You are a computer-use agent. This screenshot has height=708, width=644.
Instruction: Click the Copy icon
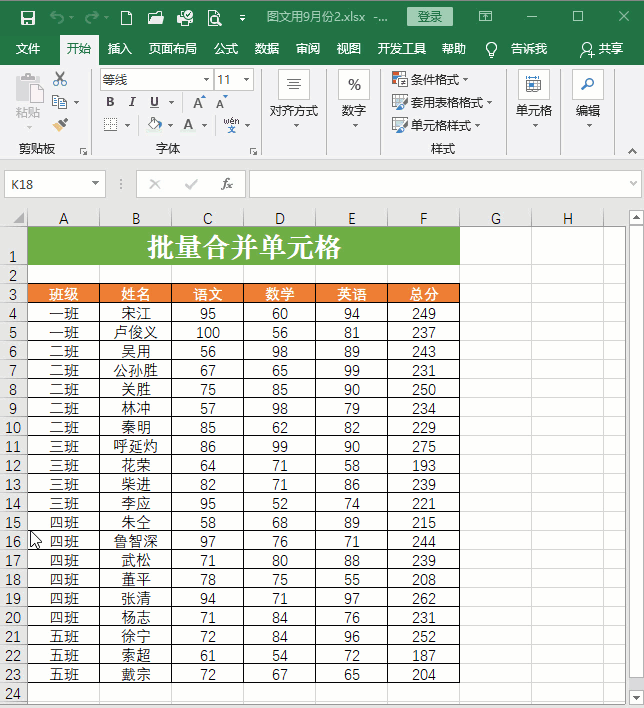click(60, 102)
